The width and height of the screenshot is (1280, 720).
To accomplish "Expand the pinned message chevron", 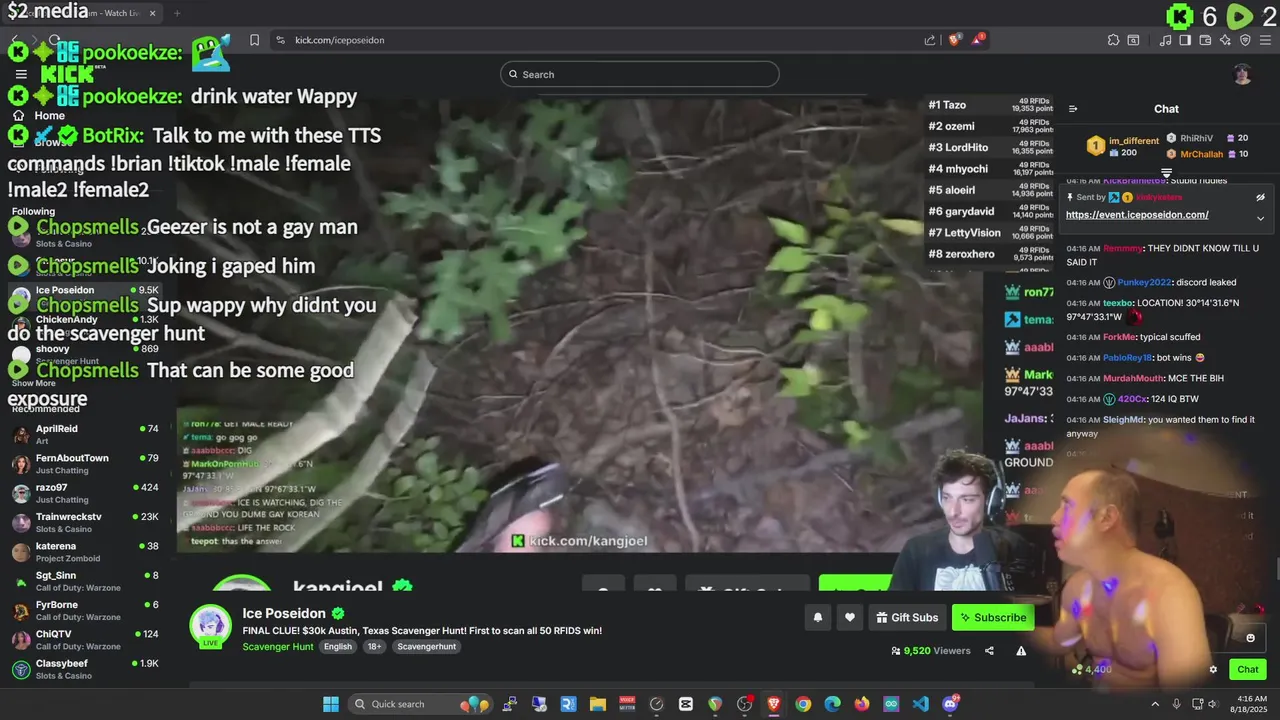I will [x=1260, y=218].
